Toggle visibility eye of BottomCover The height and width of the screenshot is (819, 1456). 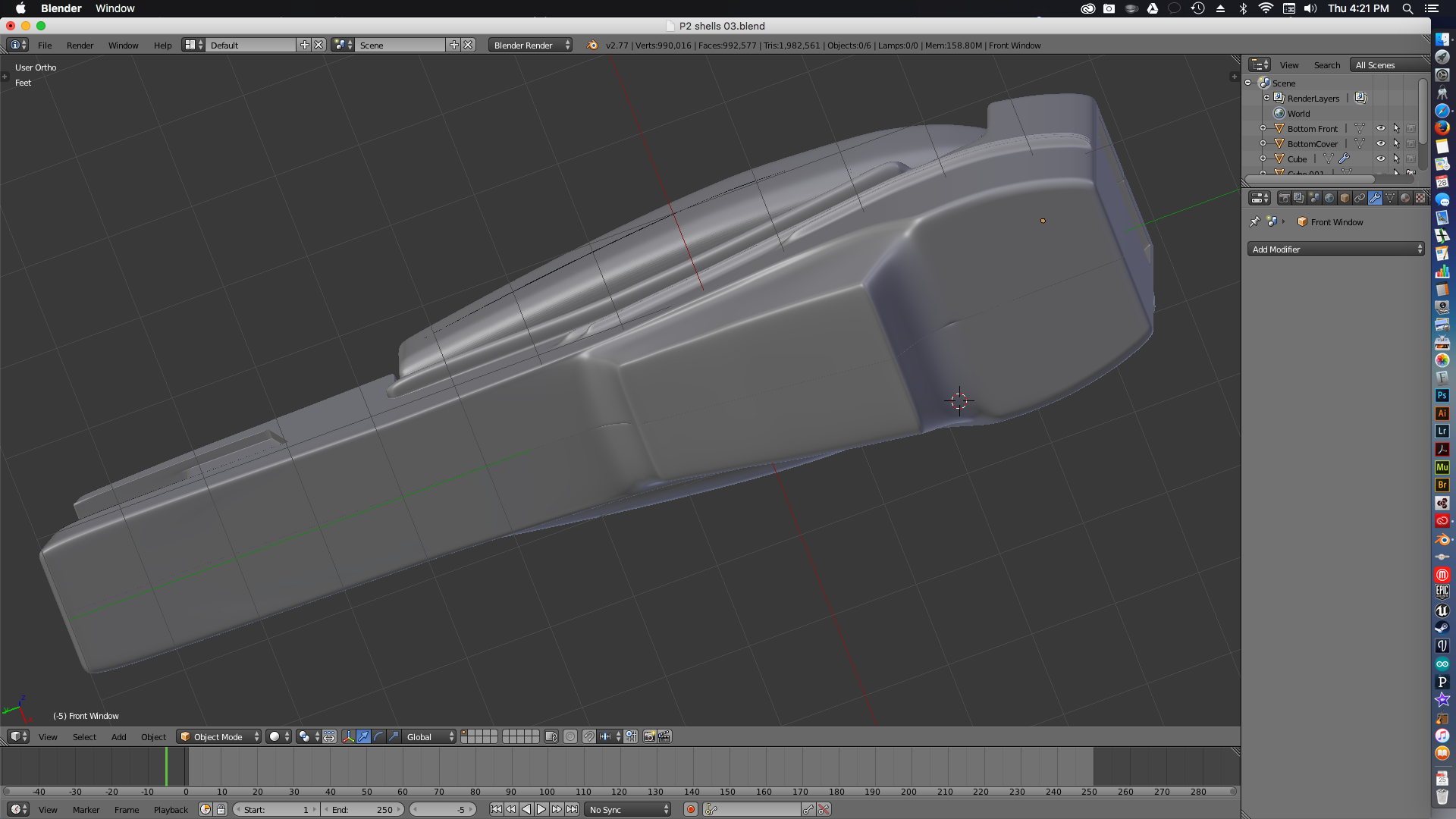[1381, 143]
